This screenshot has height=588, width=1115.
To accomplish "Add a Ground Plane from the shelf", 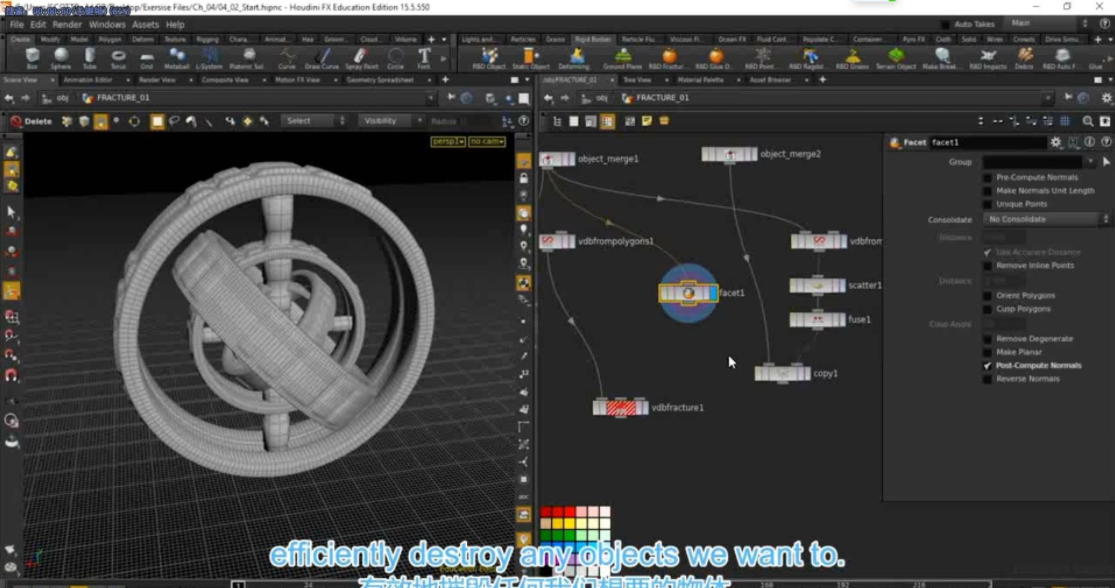I will point(623,57).
